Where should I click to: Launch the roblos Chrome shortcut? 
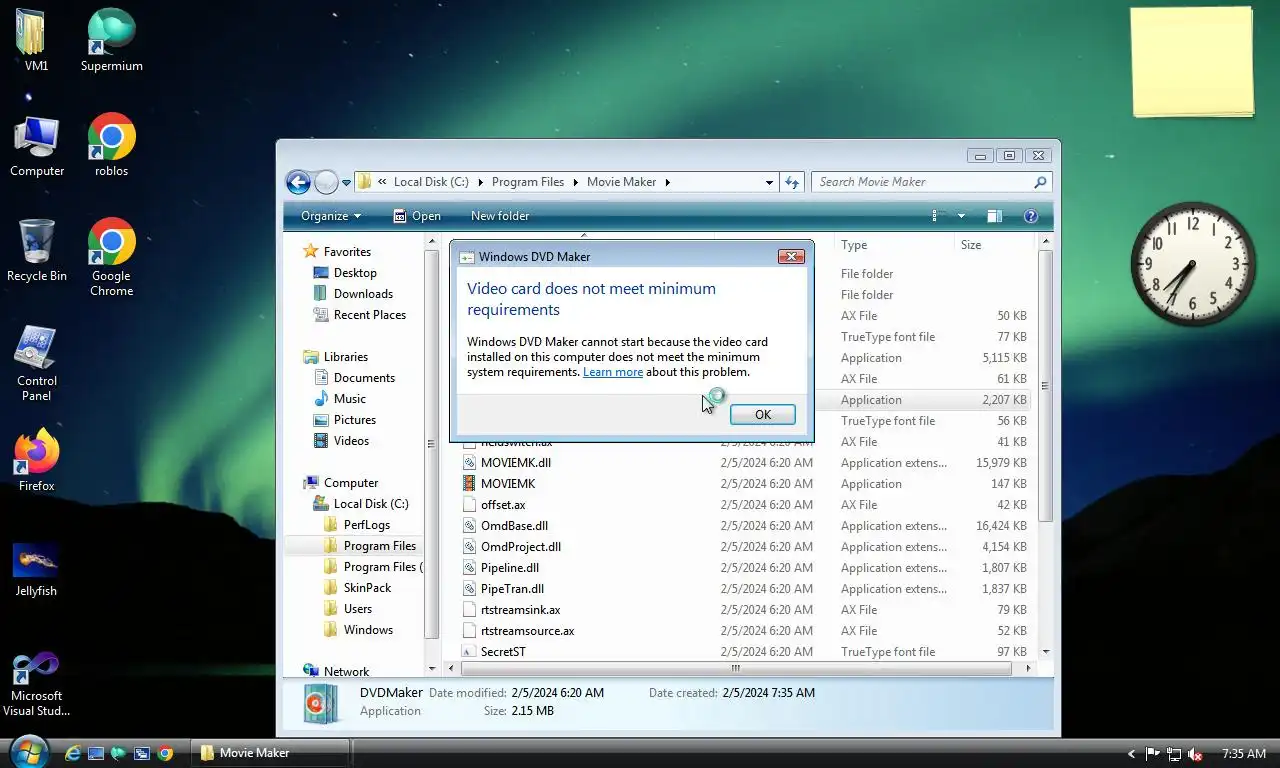111,146
